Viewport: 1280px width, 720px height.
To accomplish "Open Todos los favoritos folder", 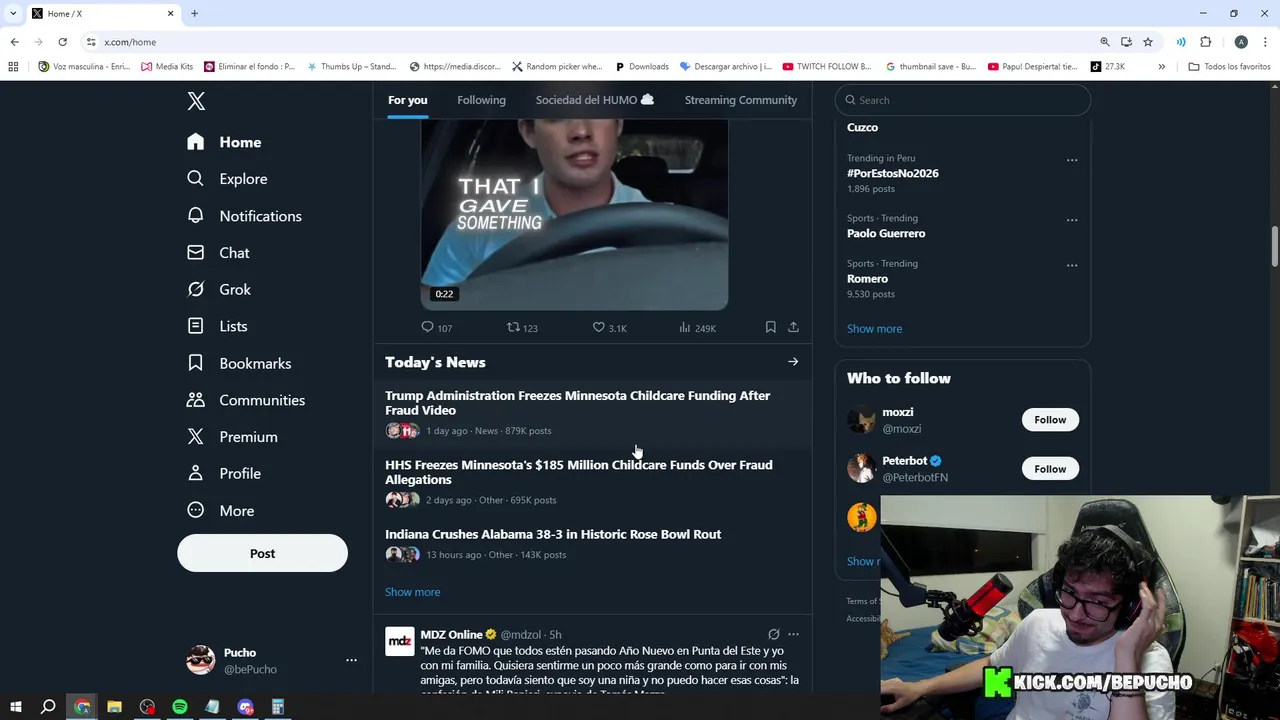I will click(x=1229, y=67).
